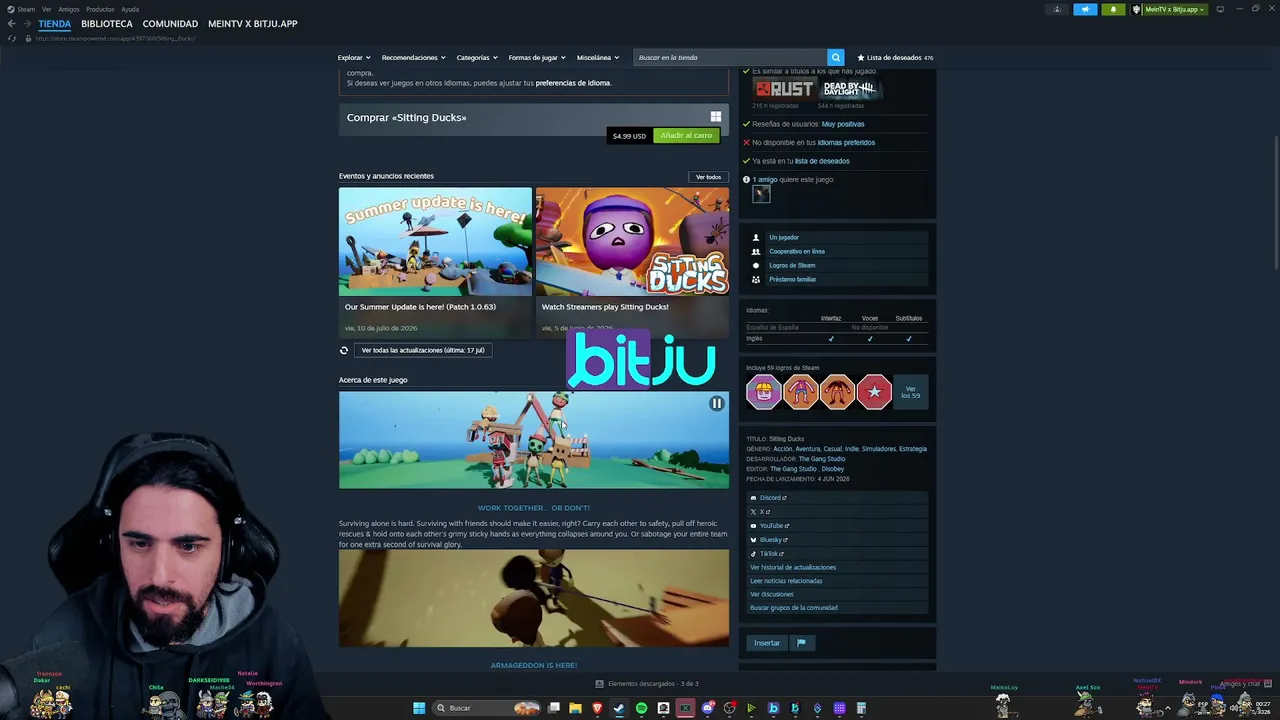Screen dimensions: 1280x720
Task: Open the Productos menu
Action: click(100, 9)
